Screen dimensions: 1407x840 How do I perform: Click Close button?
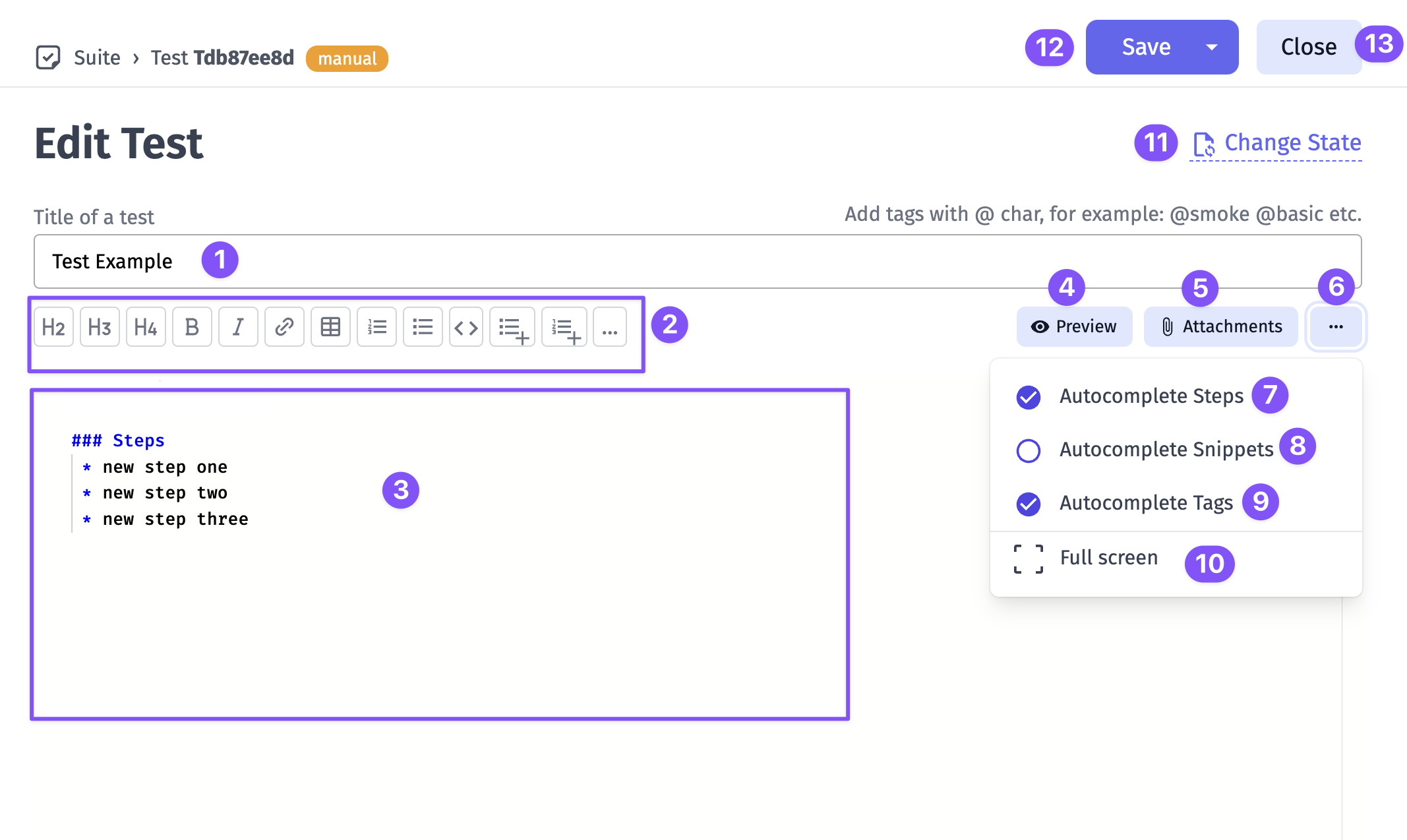[x=1309, y=47]
